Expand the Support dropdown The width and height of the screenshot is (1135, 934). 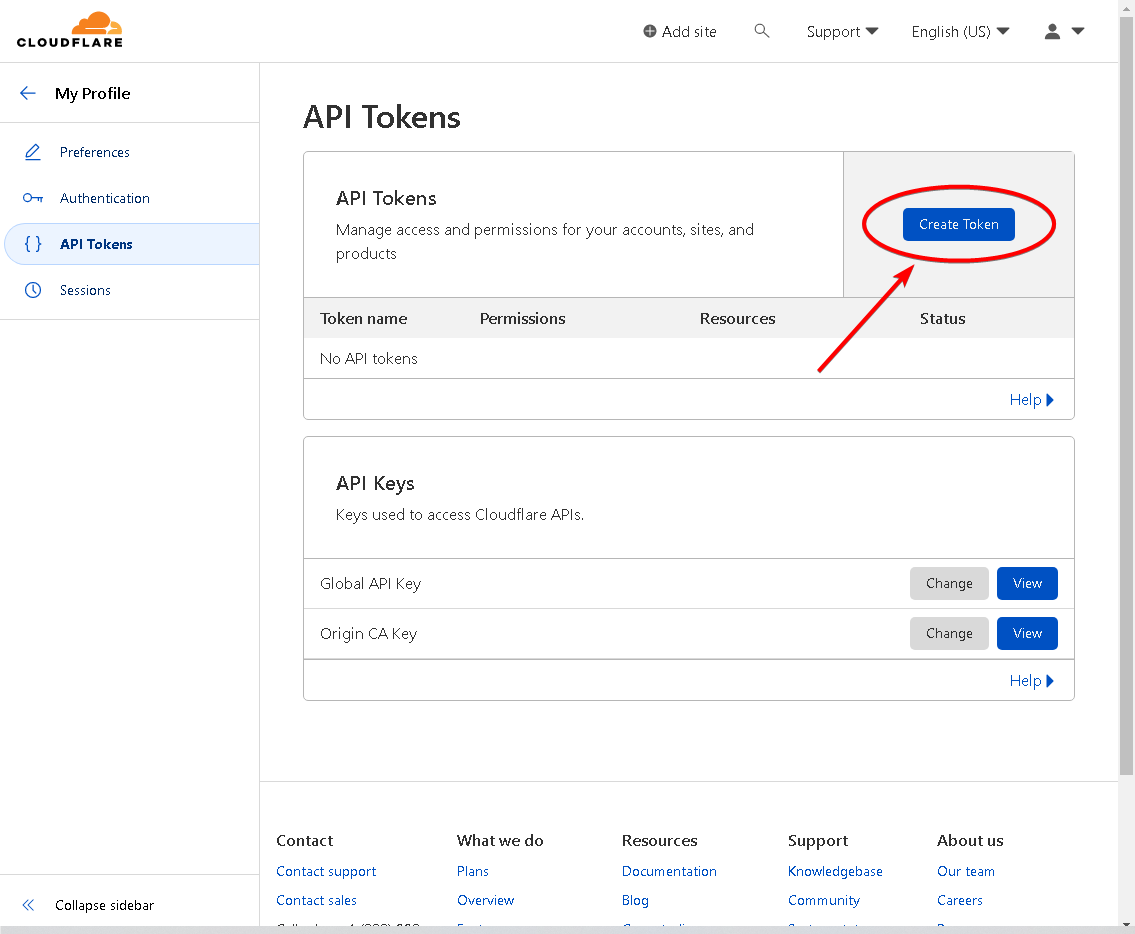pos(842,31)
